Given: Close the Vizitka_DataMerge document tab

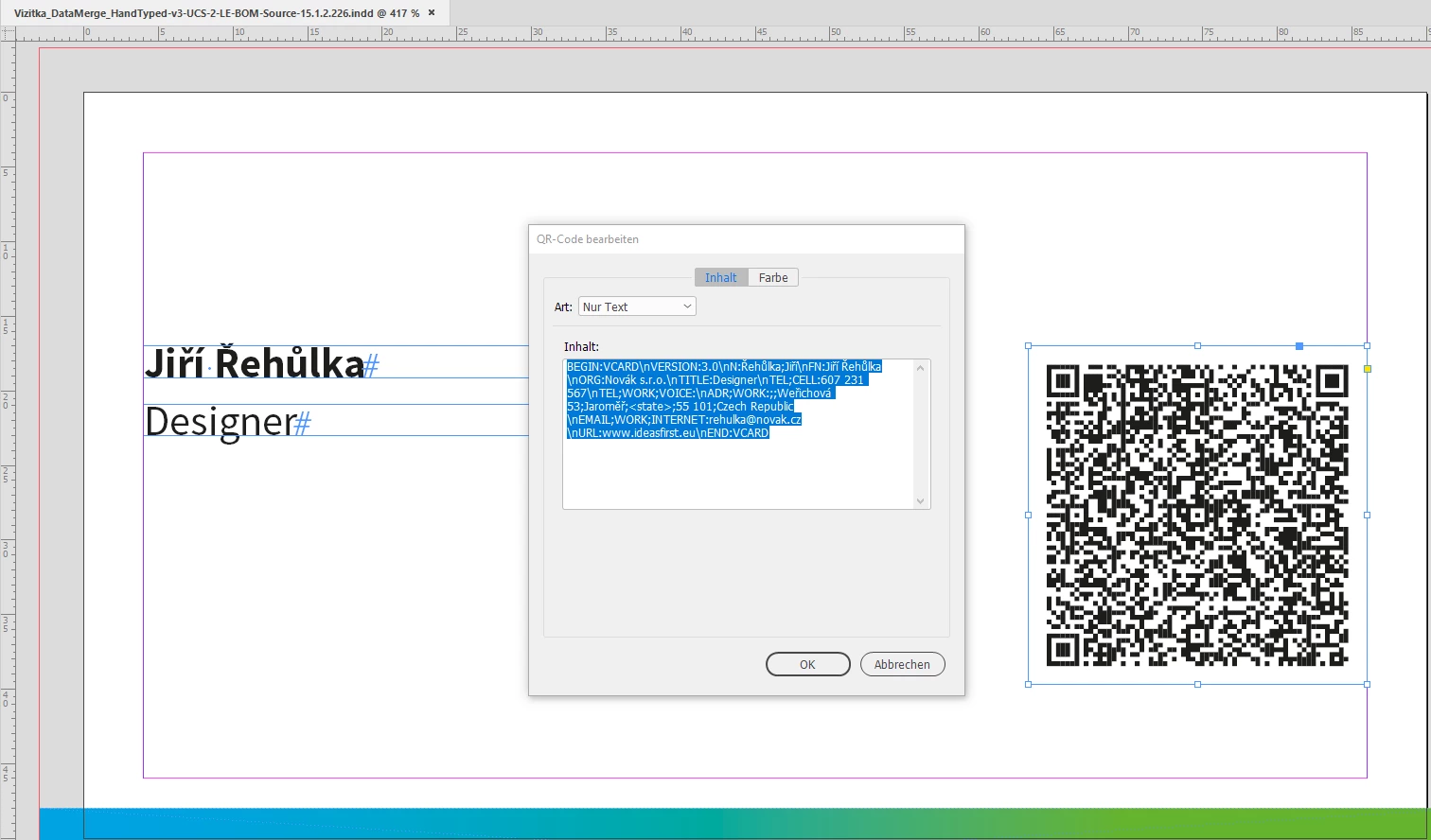Looking at the screenshot, I should 433,13.
